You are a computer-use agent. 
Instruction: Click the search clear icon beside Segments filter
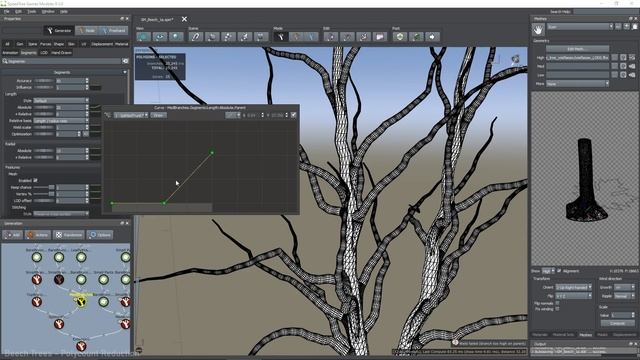tap(125, 61)
